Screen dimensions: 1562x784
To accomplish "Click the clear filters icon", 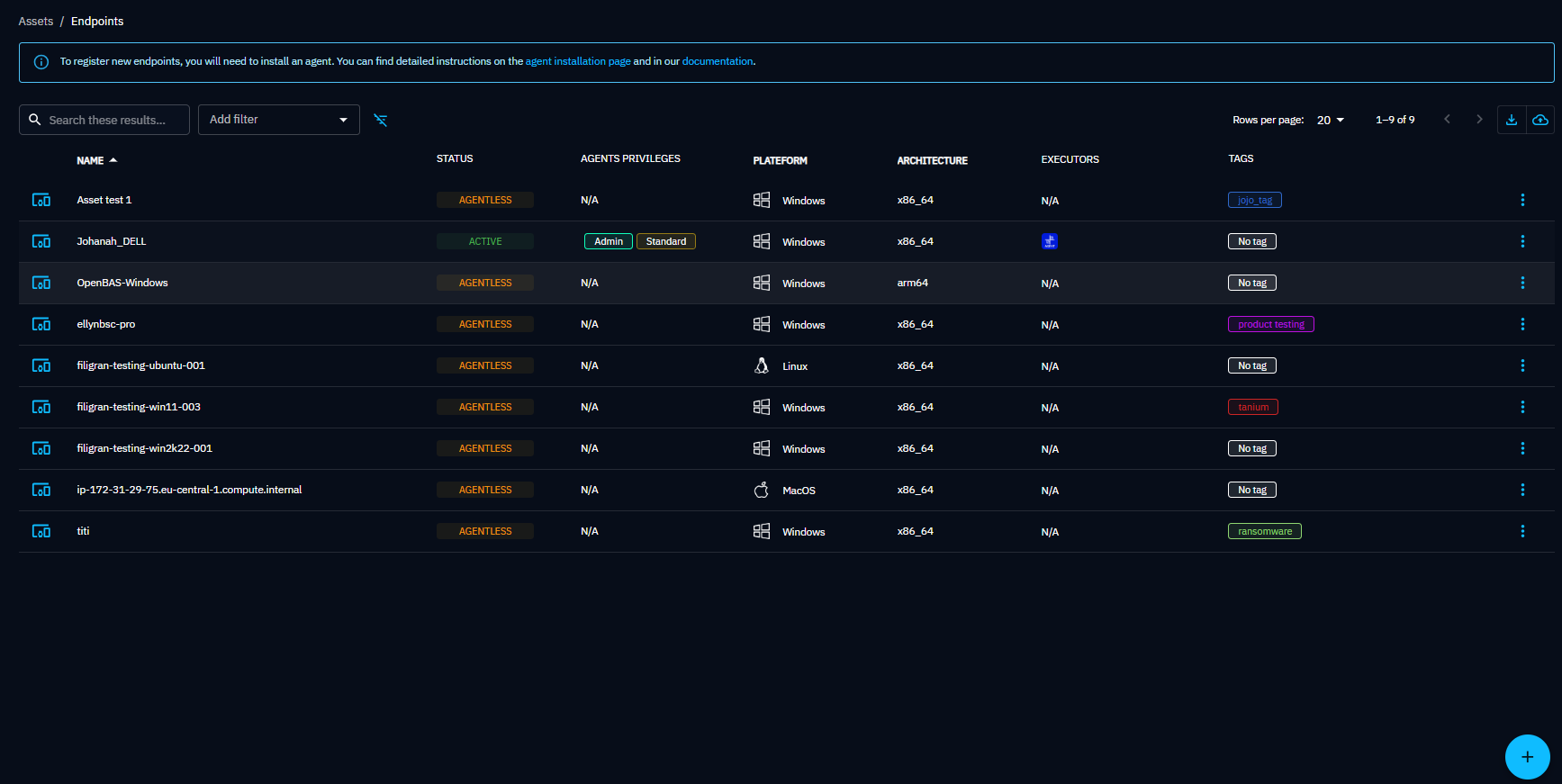I will (x=381, y=120).
